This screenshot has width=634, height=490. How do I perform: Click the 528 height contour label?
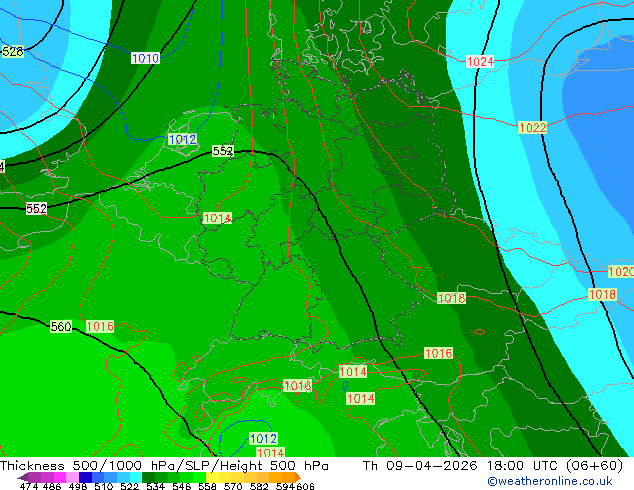13,52
